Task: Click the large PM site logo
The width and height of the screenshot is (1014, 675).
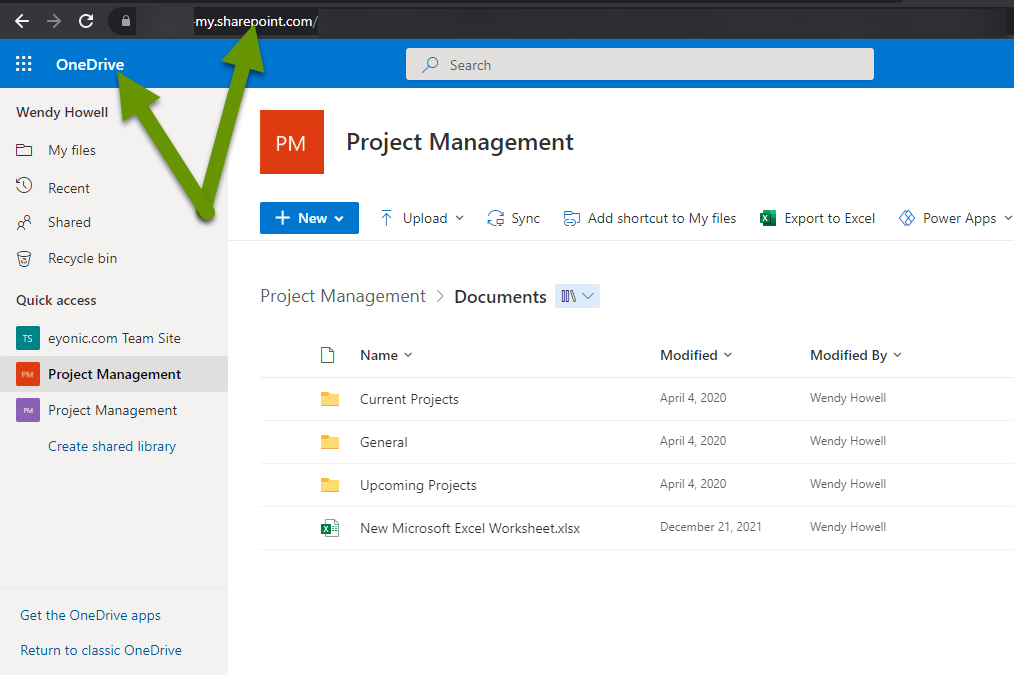Action: click(x=292, y=142)
